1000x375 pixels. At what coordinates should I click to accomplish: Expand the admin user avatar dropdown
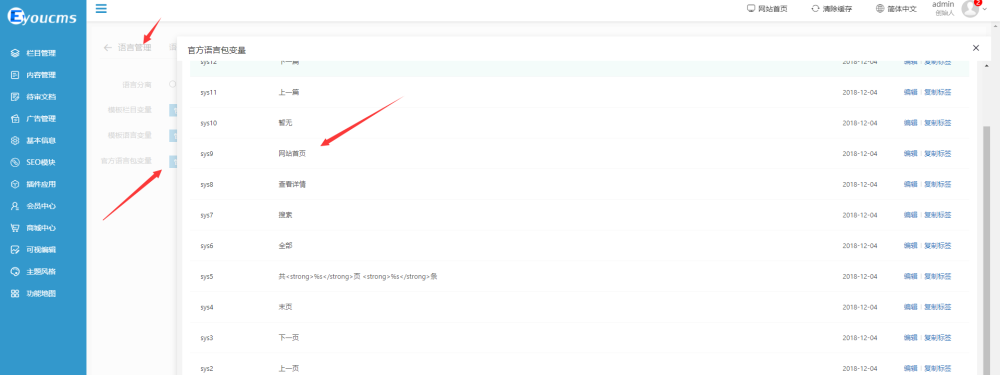[x=973, y=8]
